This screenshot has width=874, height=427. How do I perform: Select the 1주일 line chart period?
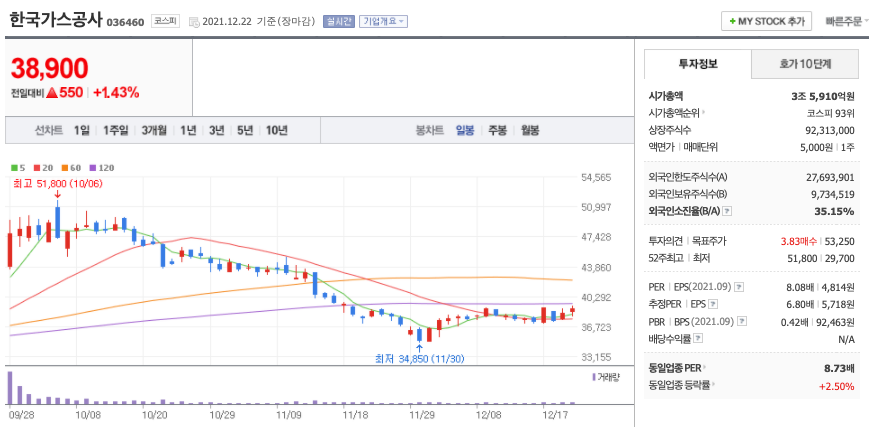[115, 130]
